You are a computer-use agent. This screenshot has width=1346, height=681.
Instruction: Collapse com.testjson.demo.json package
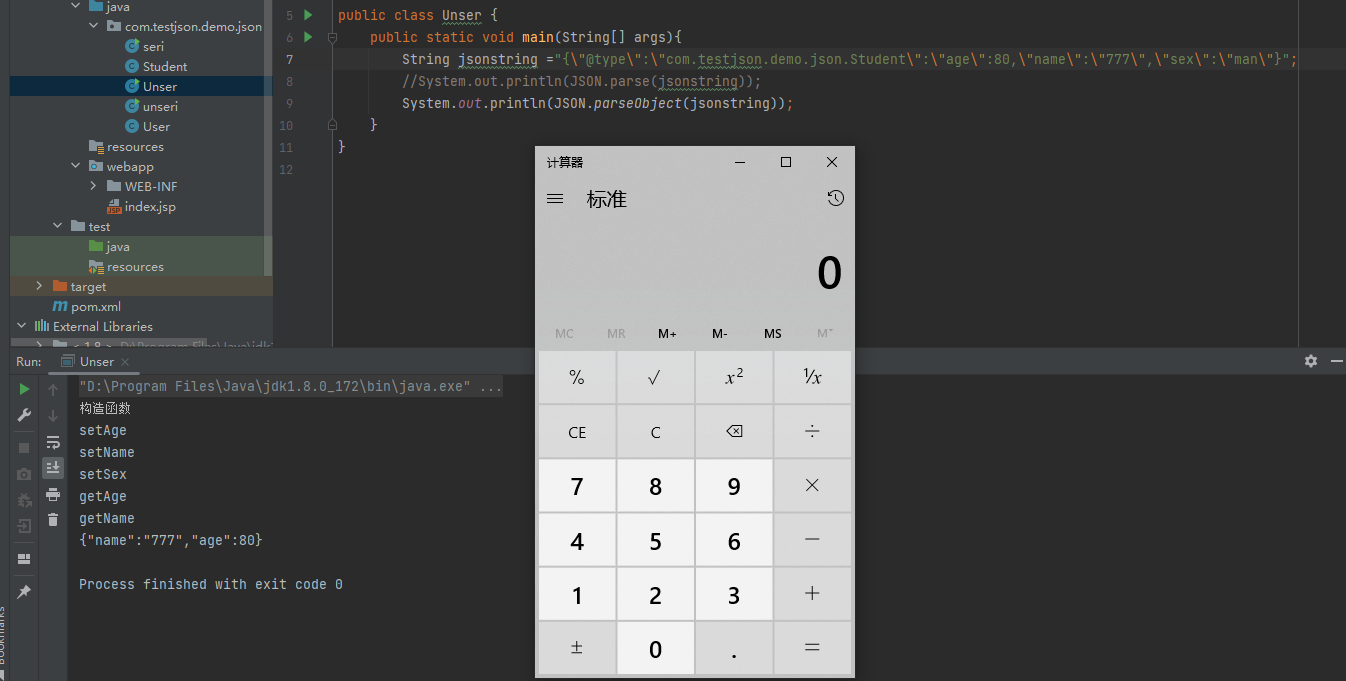point(93,26)
